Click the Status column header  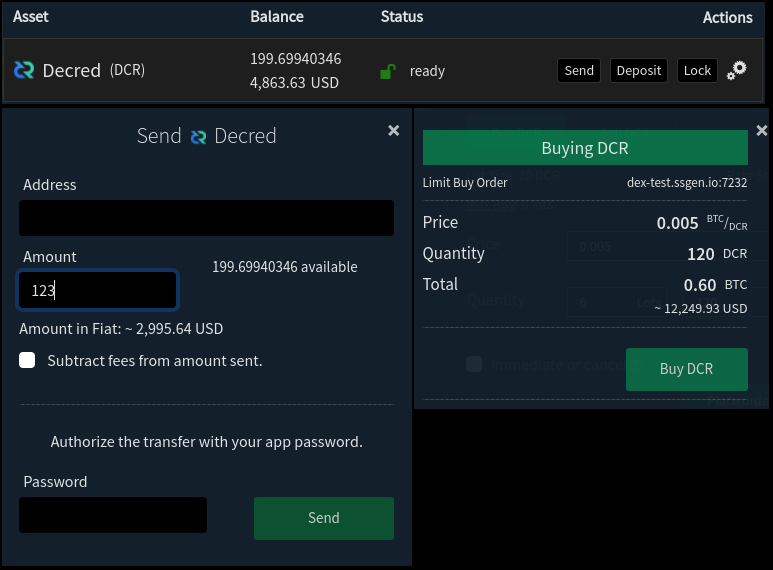click(402, 17)
